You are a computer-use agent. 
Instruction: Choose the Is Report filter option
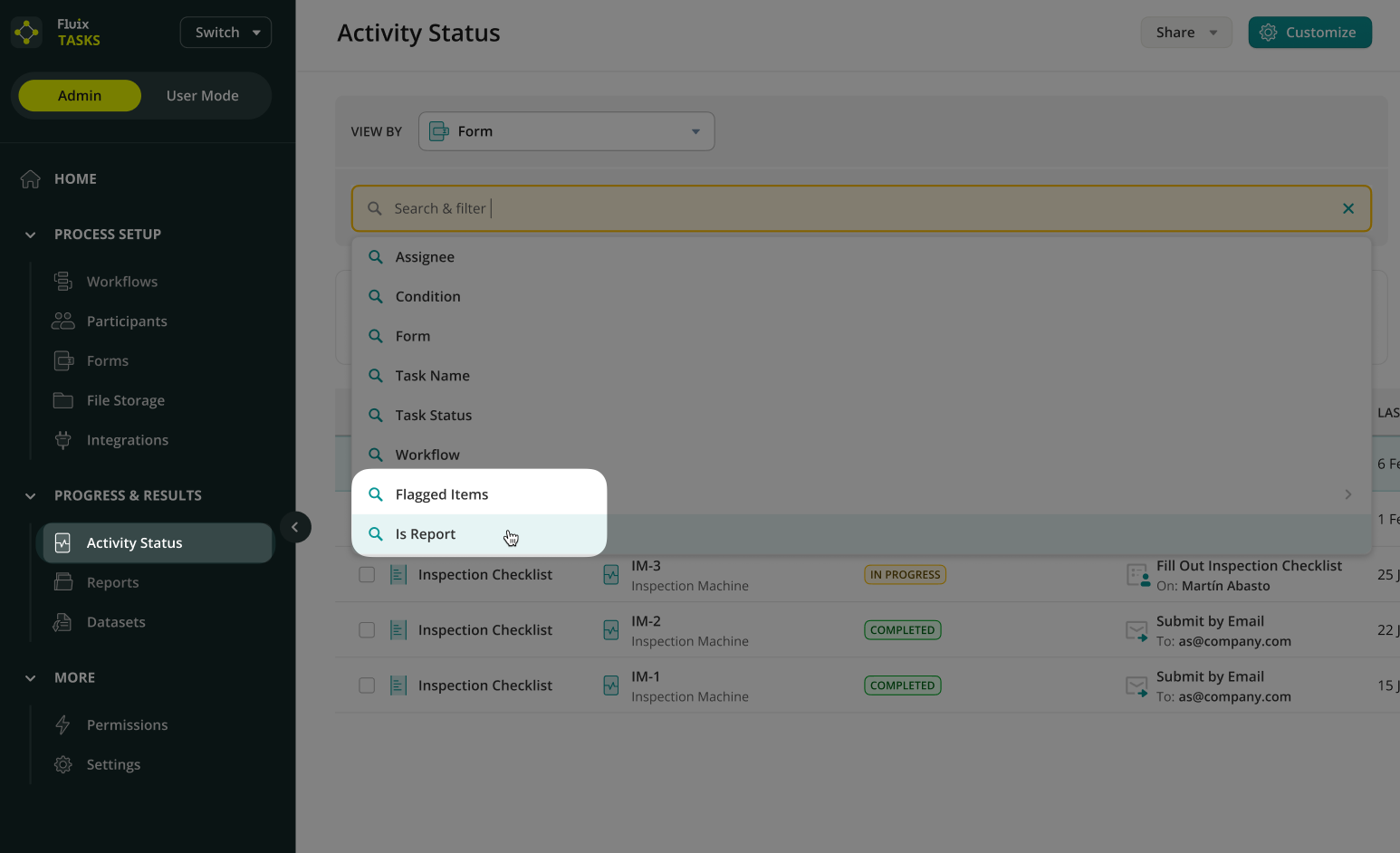click(426, 534)
